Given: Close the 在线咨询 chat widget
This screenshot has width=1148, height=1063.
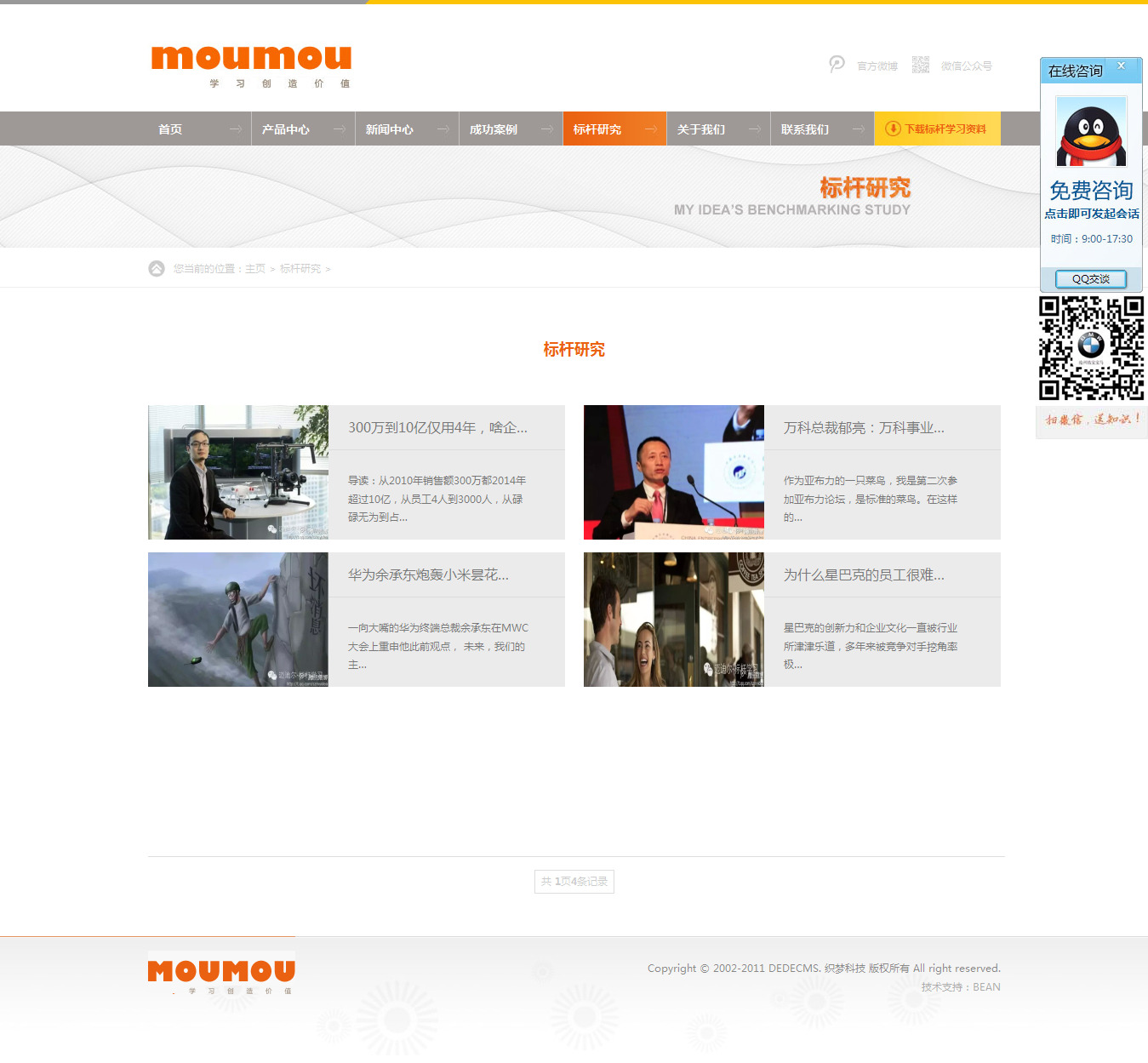Looking at the screenshot, I should (1122, 66).
